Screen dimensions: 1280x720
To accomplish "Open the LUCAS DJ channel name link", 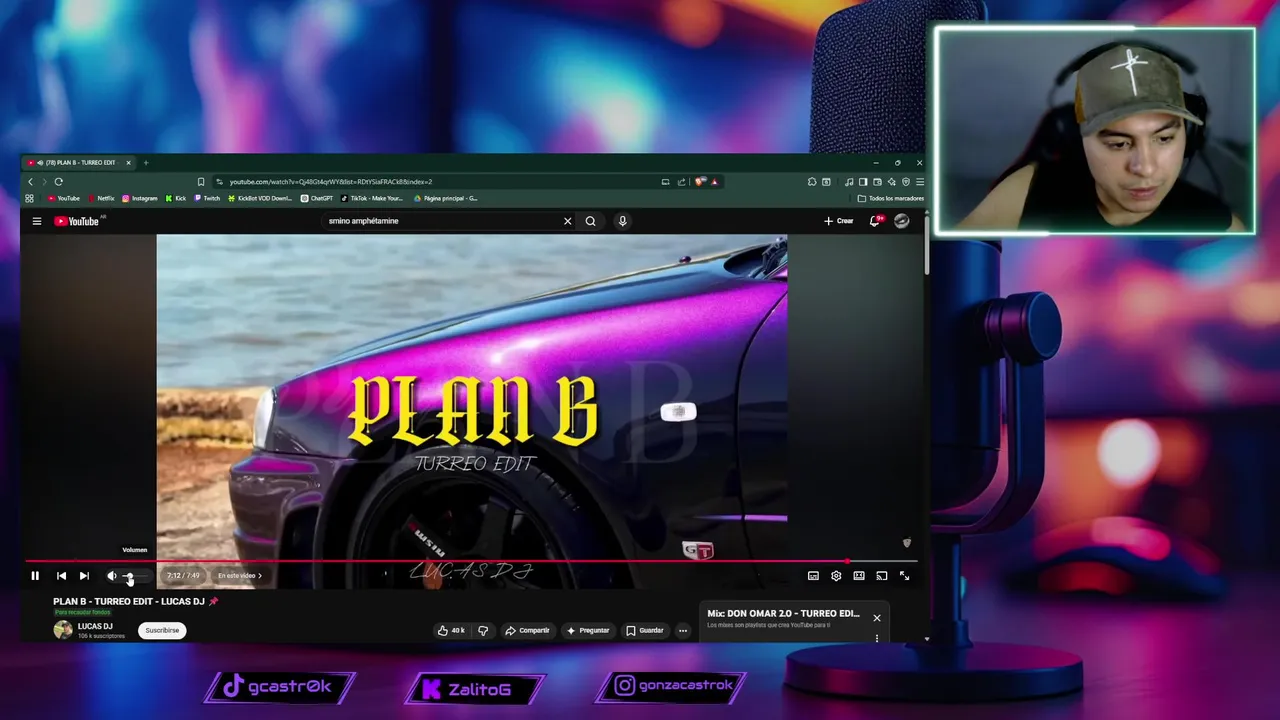I will click(x=95, y=626).
